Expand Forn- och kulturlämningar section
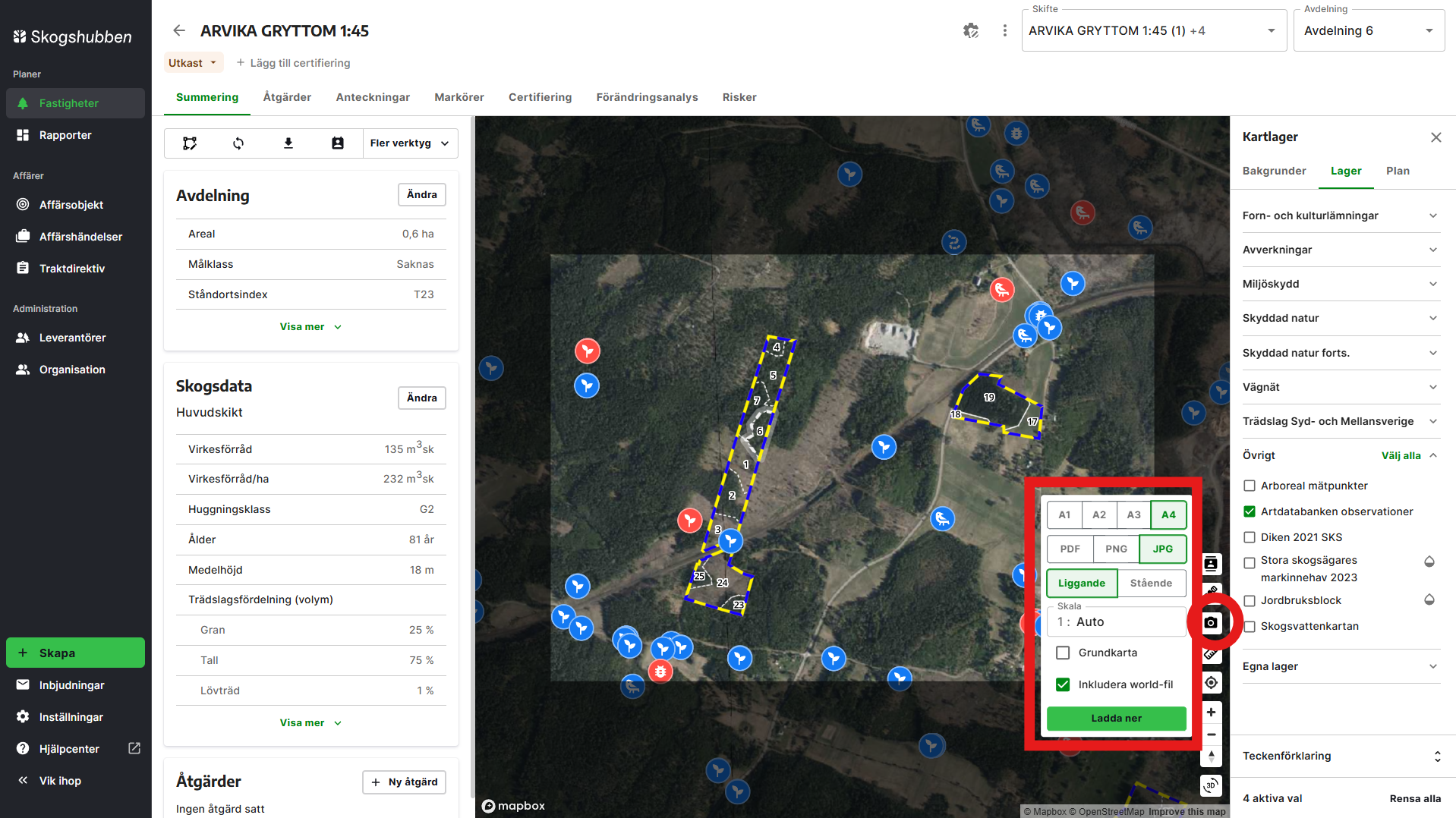The width and height of the screenshot is (1456, 818). [1341, 216]
